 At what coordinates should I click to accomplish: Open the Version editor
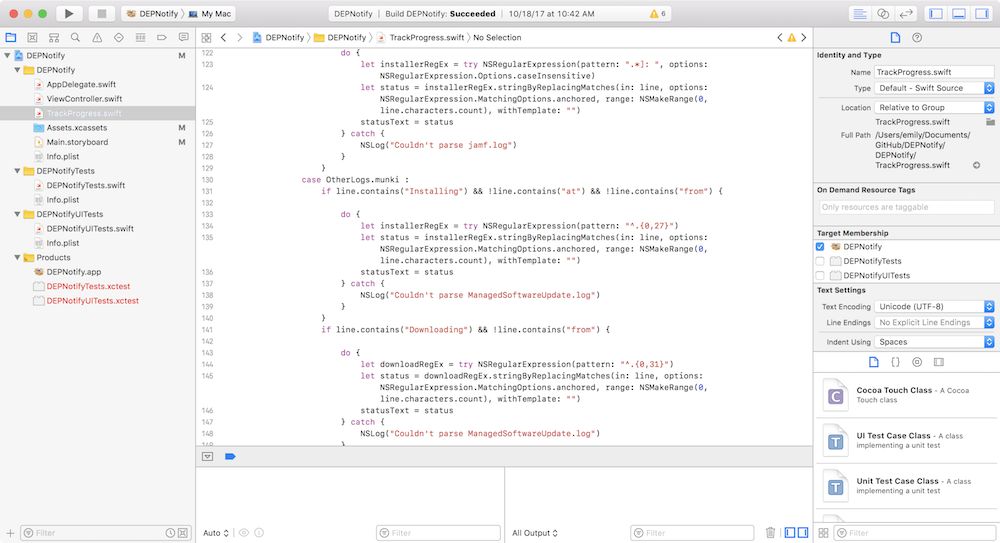click(906, 14)
